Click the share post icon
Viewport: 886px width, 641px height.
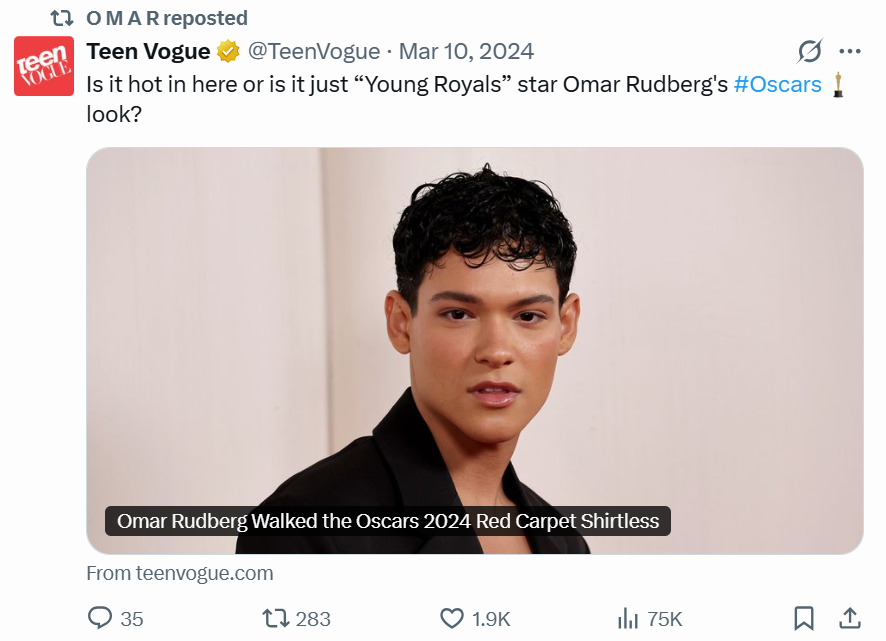pos(850,619)
